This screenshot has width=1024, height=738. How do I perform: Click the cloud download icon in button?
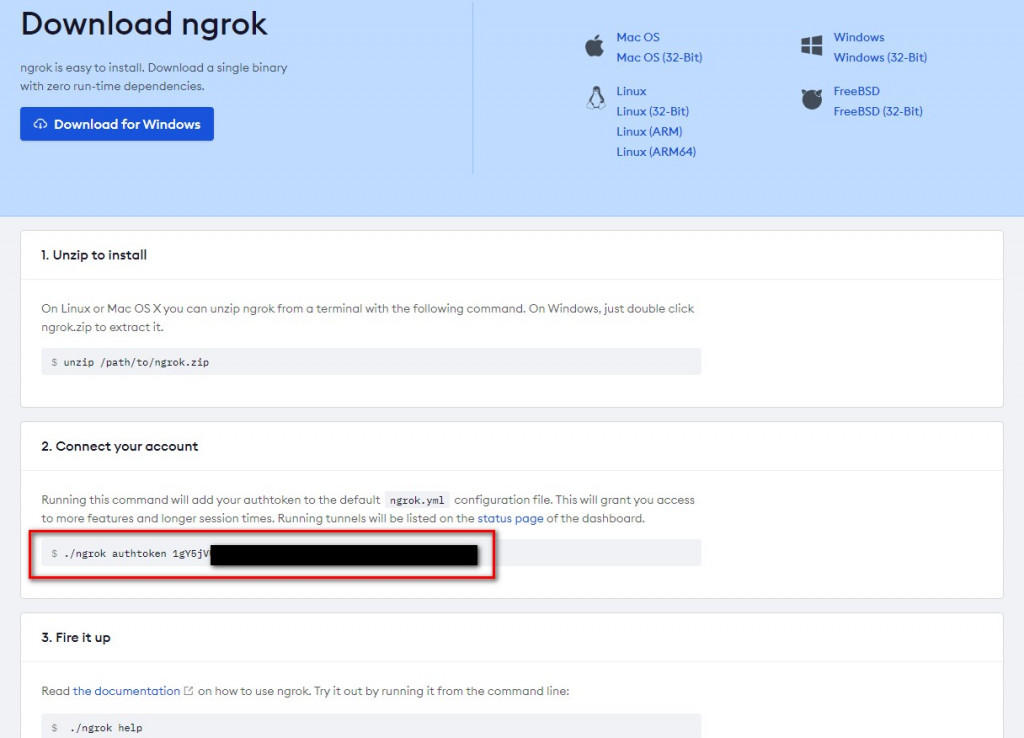click(x=40, y=124)
